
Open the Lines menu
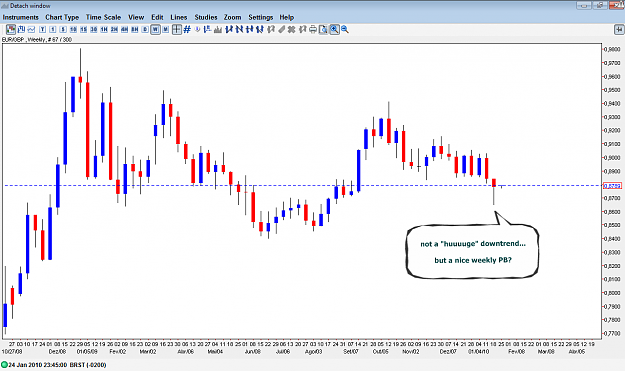[x=179, y=17]
